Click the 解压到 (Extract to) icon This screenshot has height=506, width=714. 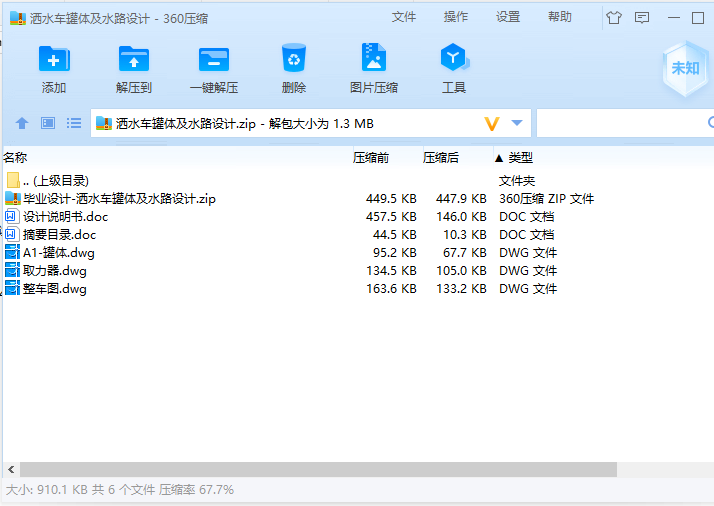point(133,59)
